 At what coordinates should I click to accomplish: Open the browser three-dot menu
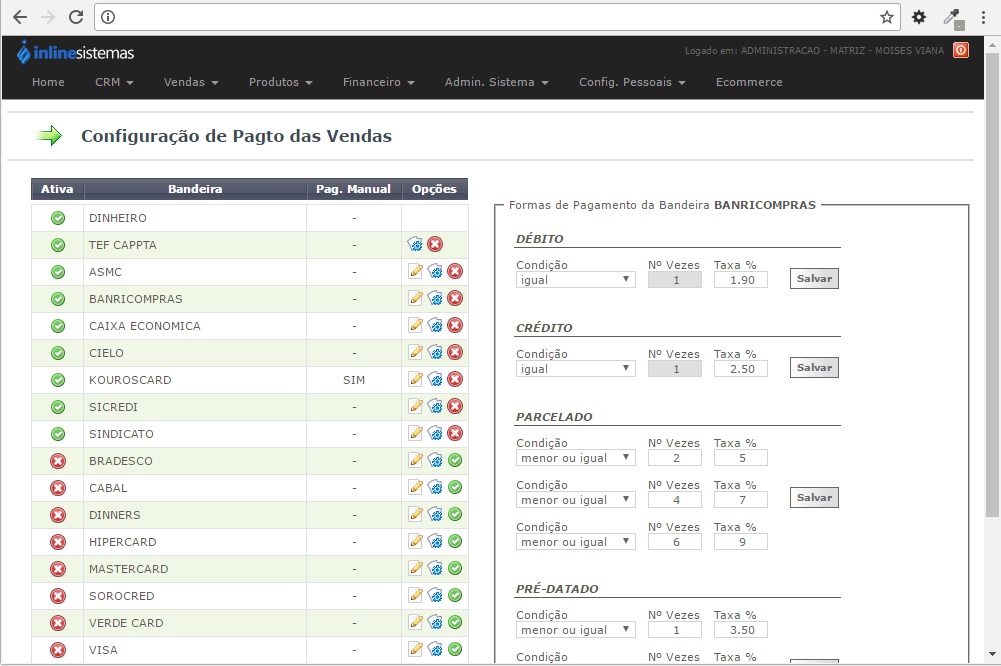tap(983, 17)
